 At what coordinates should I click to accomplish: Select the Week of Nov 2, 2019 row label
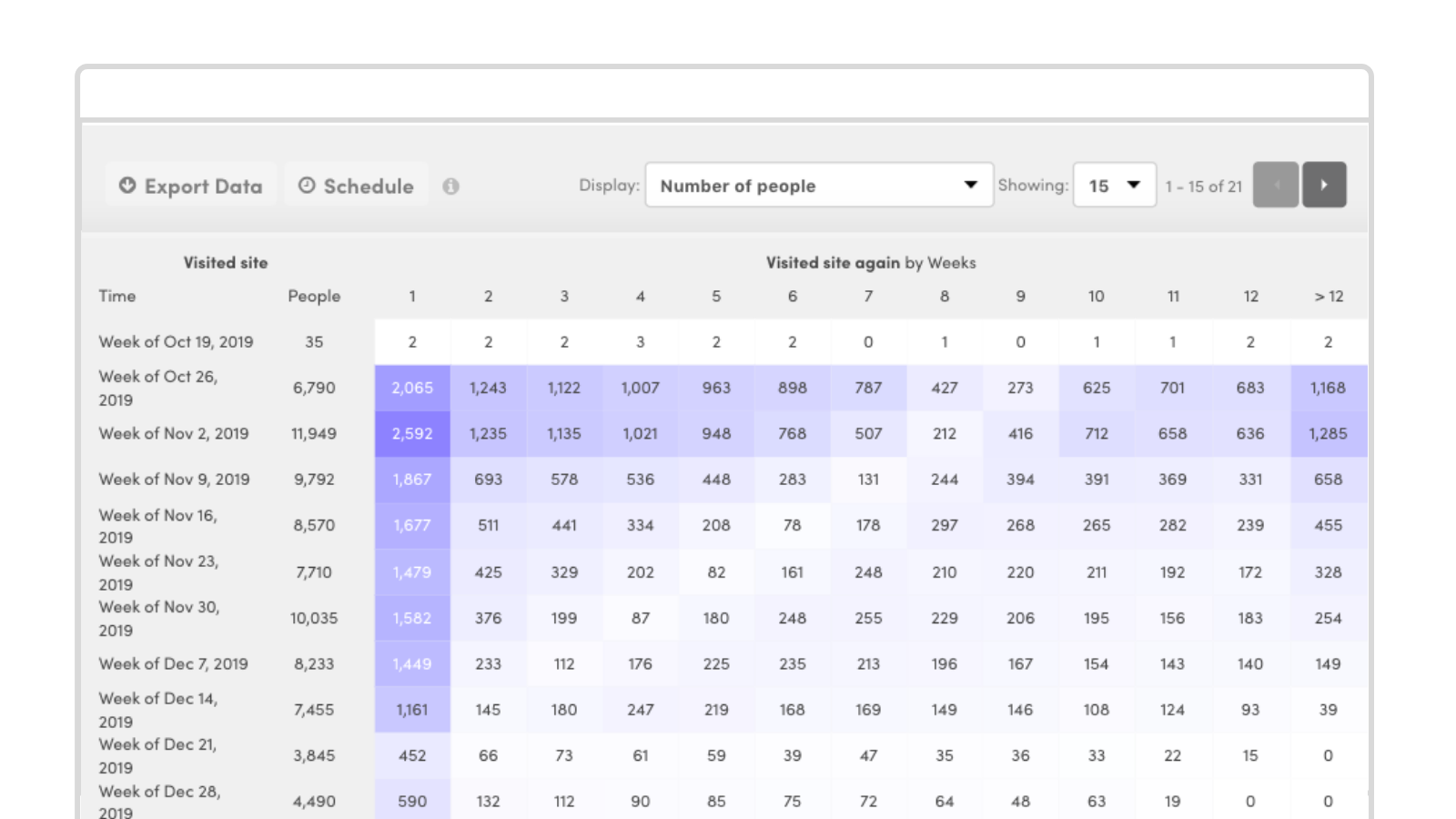click(x=173, y=434)
